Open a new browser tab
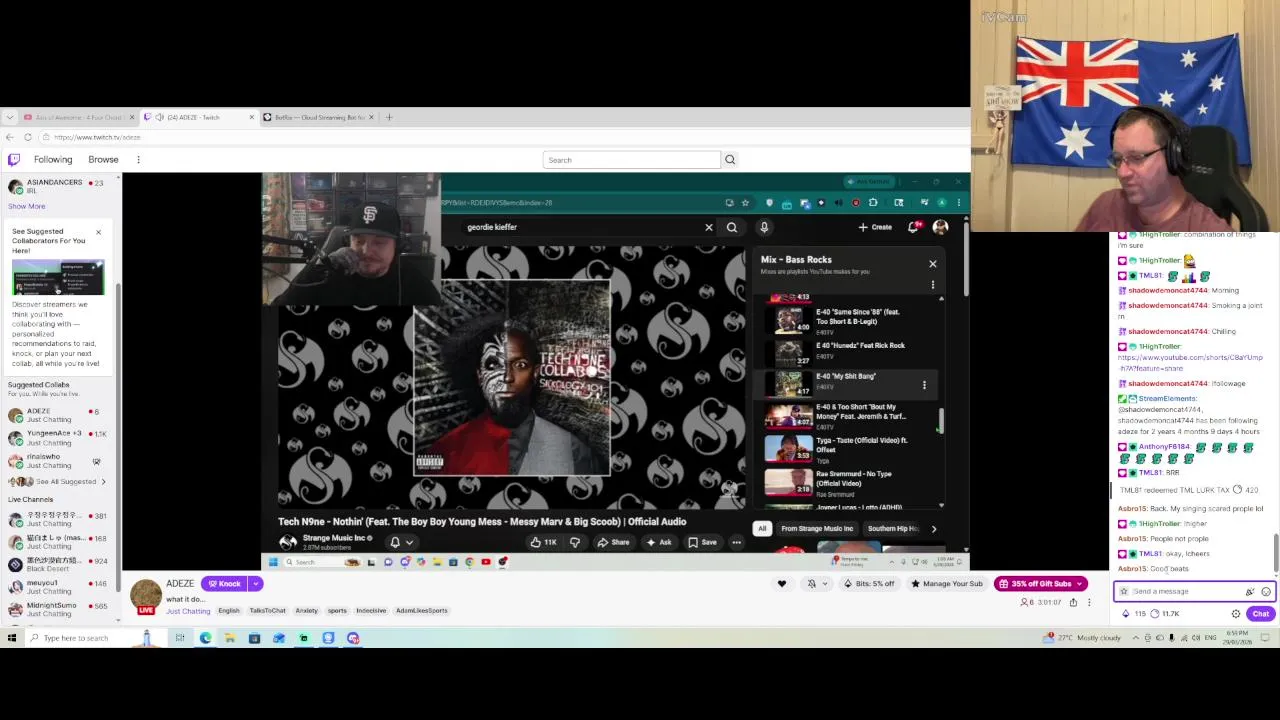Image resolution: width=1280 pixels, height=720 pixels. (x=389, y=117)
